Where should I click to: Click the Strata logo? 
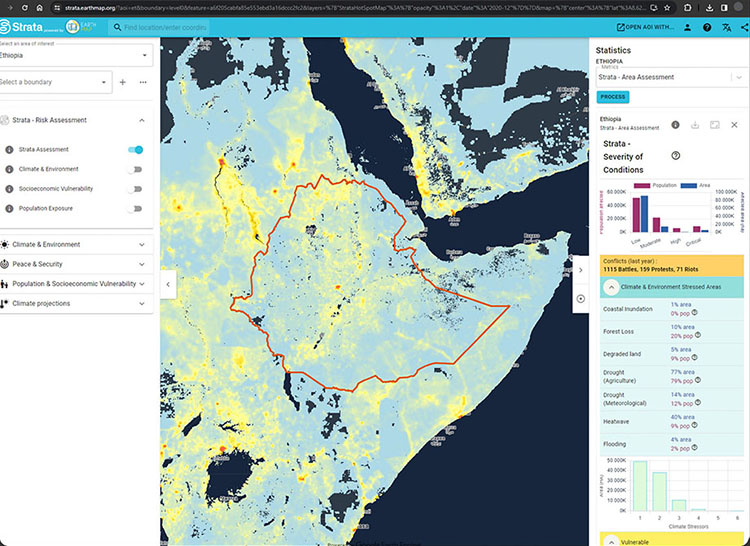point(22,27)
